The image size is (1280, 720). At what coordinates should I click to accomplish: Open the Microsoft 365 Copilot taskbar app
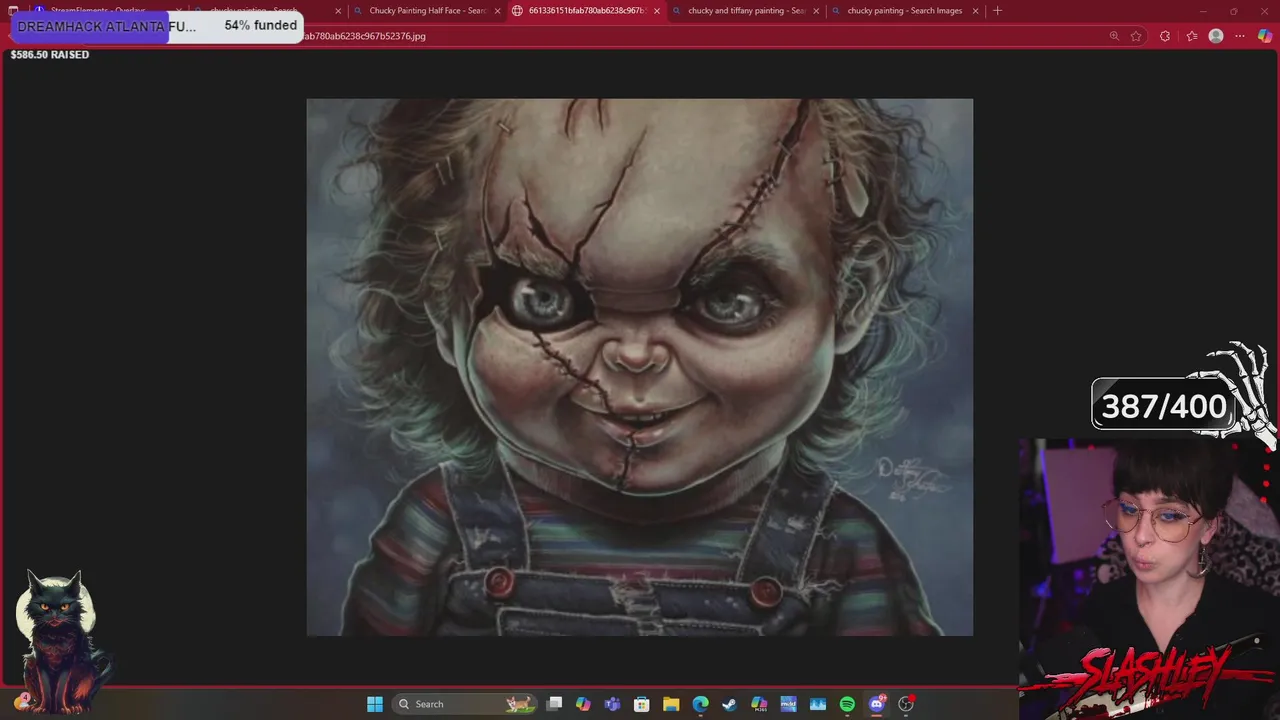[x=759, y=704]
